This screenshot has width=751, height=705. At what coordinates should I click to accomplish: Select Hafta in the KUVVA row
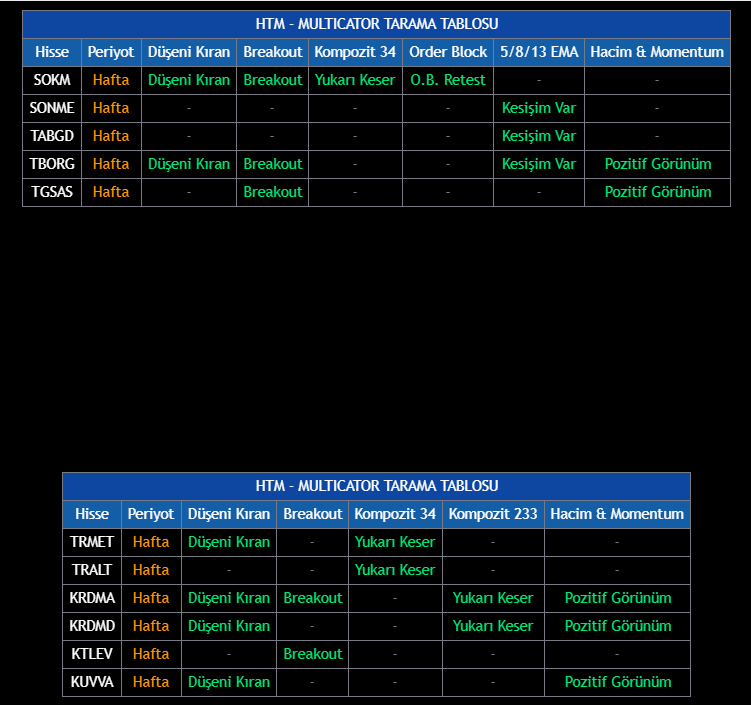[x=151, y=682]
